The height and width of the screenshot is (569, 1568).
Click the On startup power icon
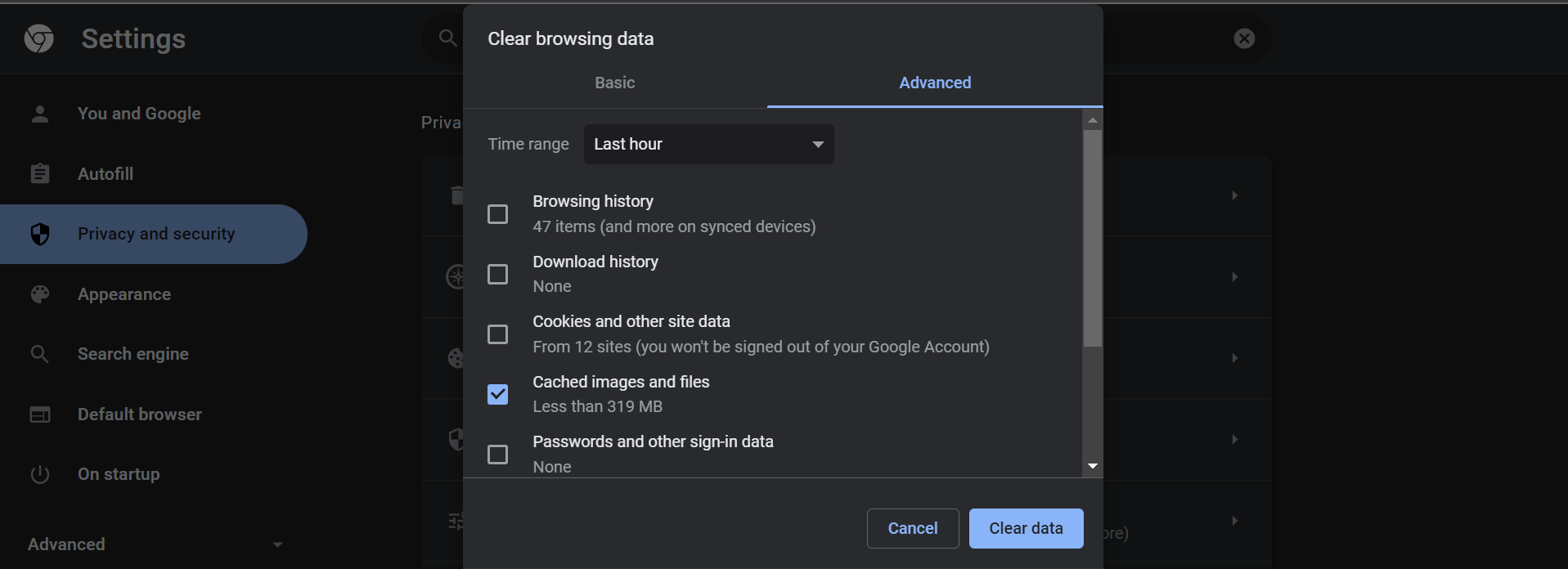[39, 474]
